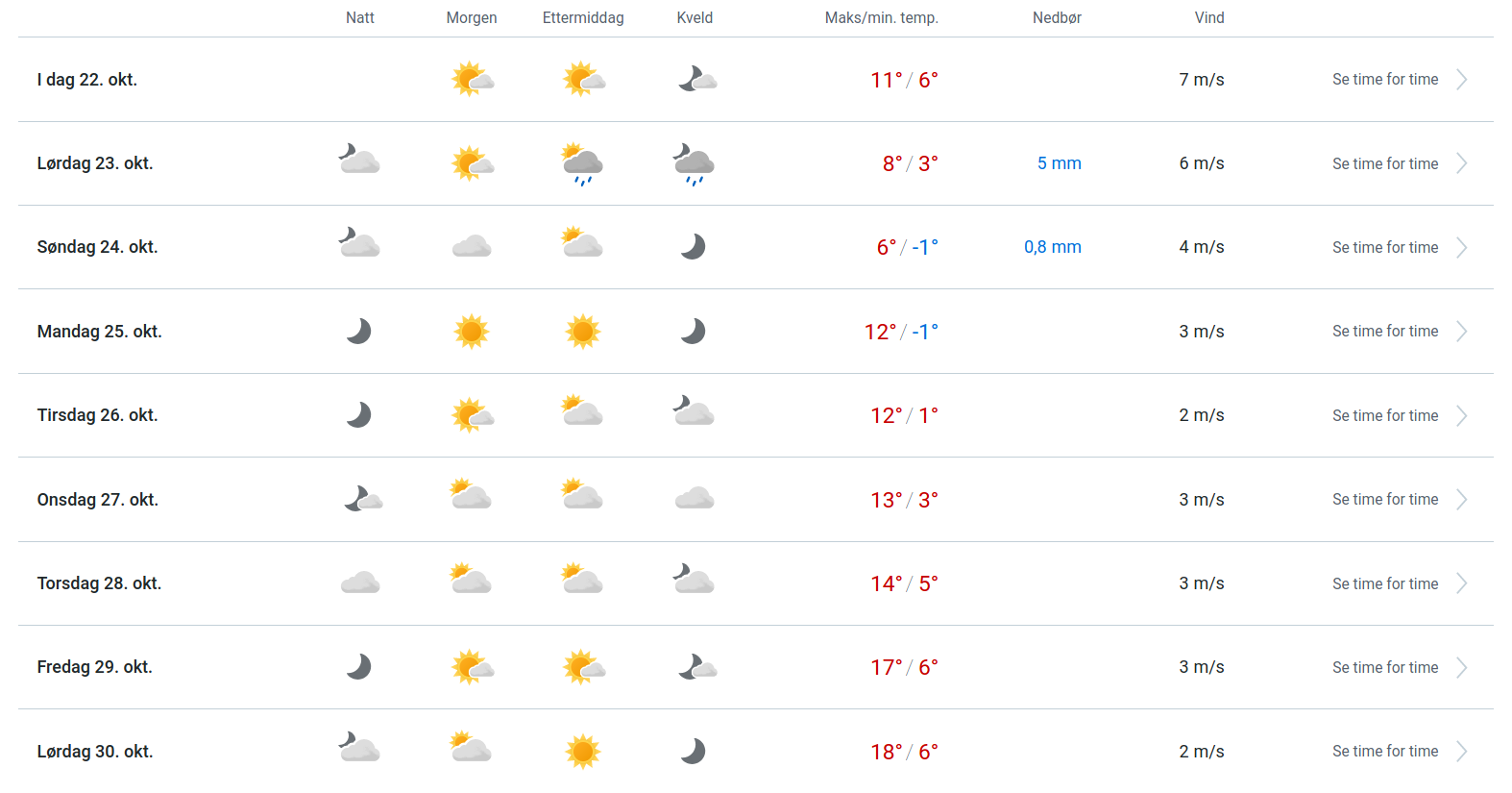Viewport: 1512px width, 793px height.
Task: Click the 5 mm precipitation value
Action: point(1059,163)
